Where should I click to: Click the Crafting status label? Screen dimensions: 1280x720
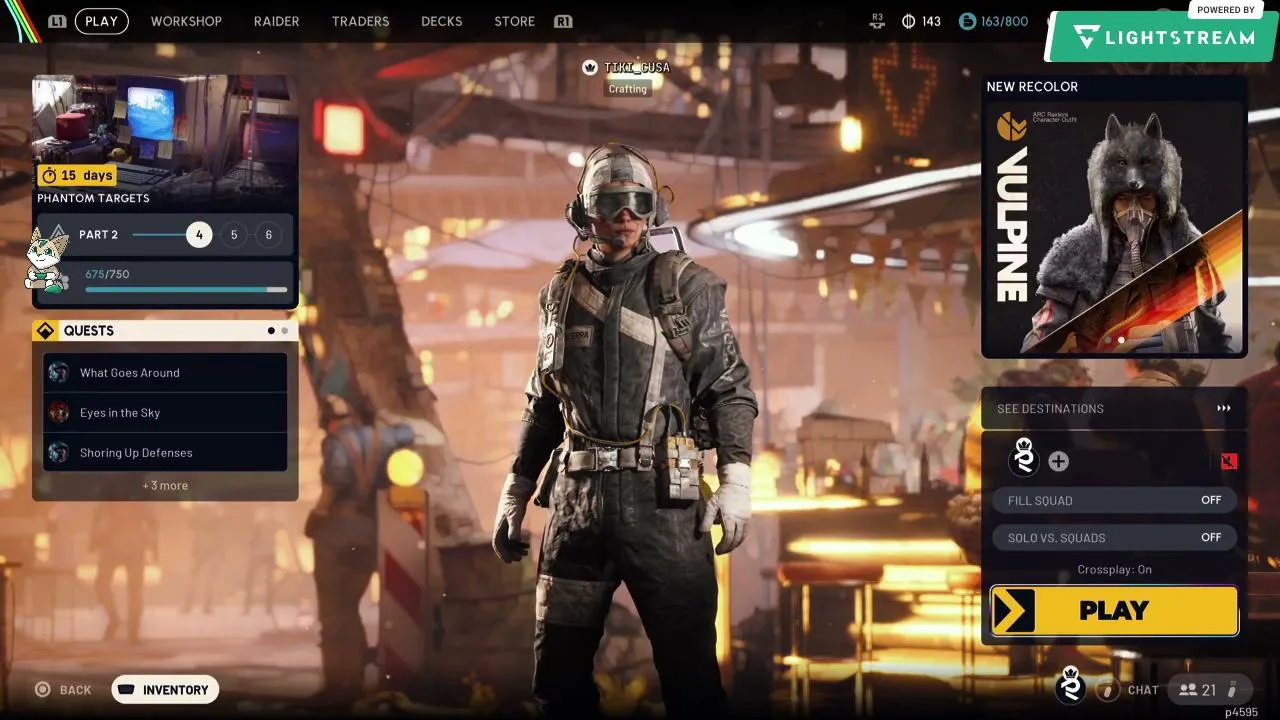coord(628,89)
